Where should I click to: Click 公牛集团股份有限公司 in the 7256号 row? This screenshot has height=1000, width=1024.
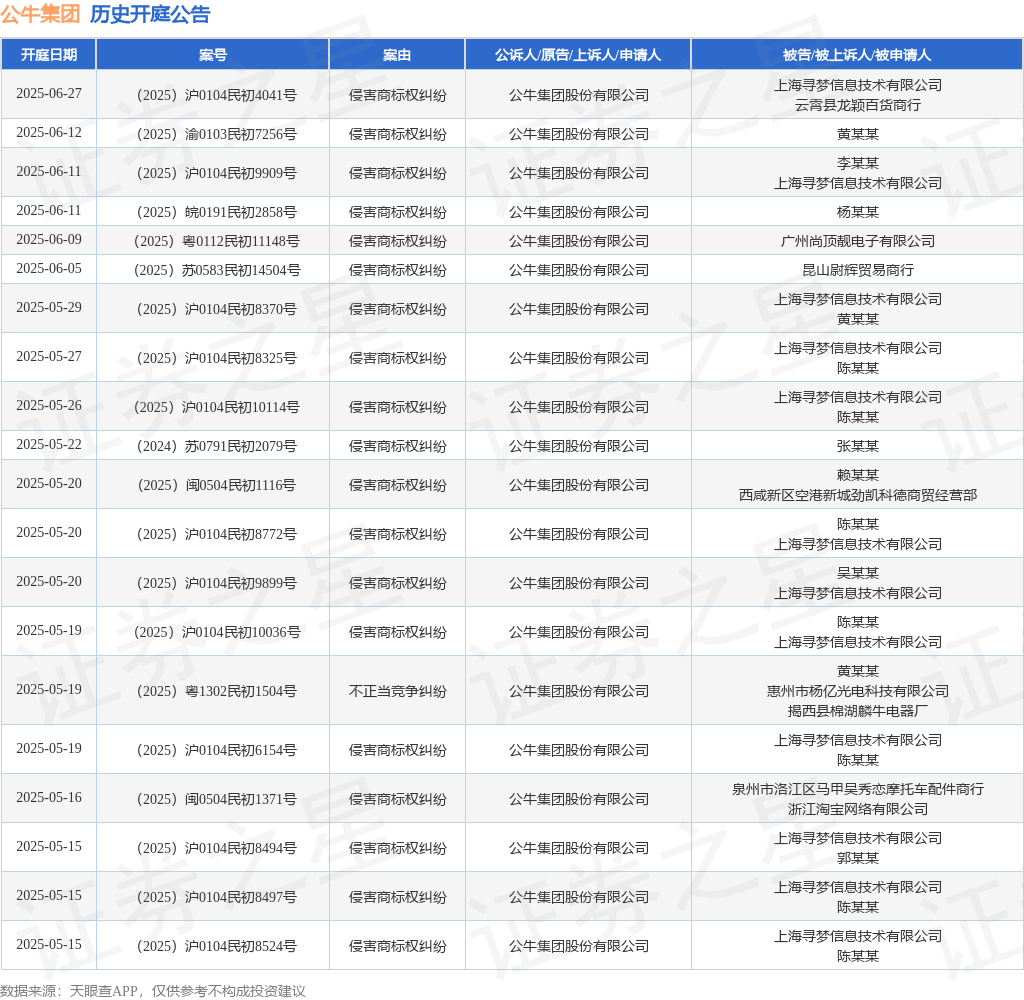click(579, 135)
